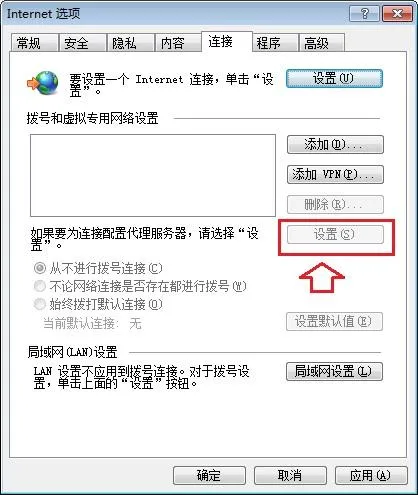Click the 设置(U) Internet connection button
This screenshot has height=495, width=418.
pos(334,79)
